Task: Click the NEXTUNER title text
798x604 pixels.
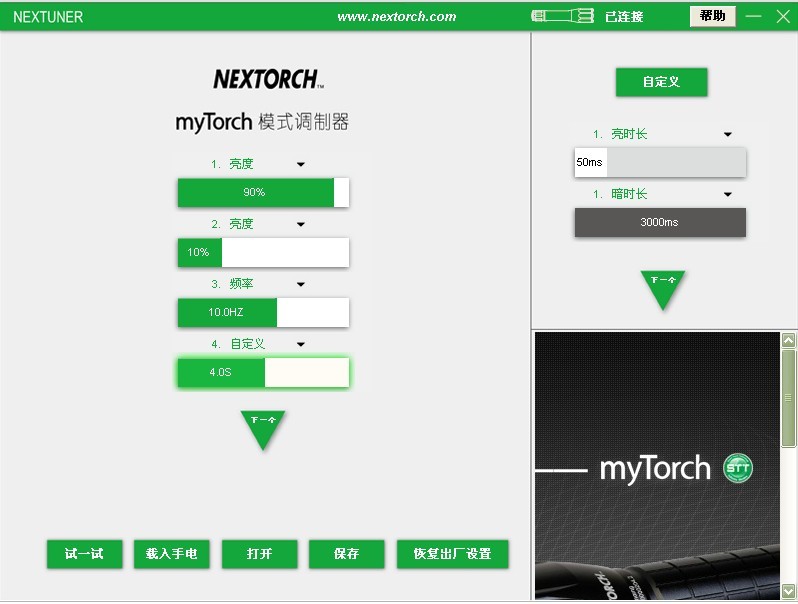Action: (48, 17)
